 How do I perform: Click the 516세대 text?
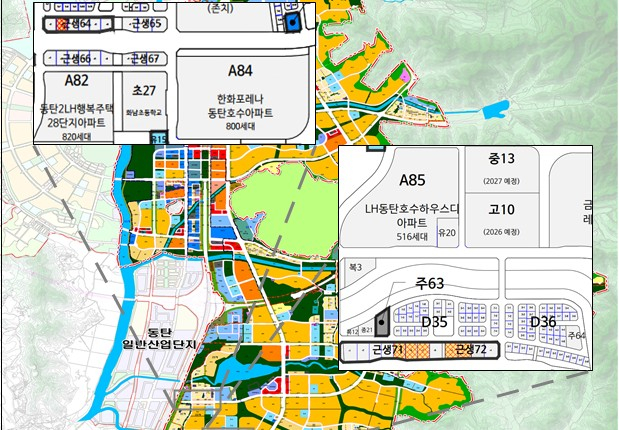coord(412,237)
